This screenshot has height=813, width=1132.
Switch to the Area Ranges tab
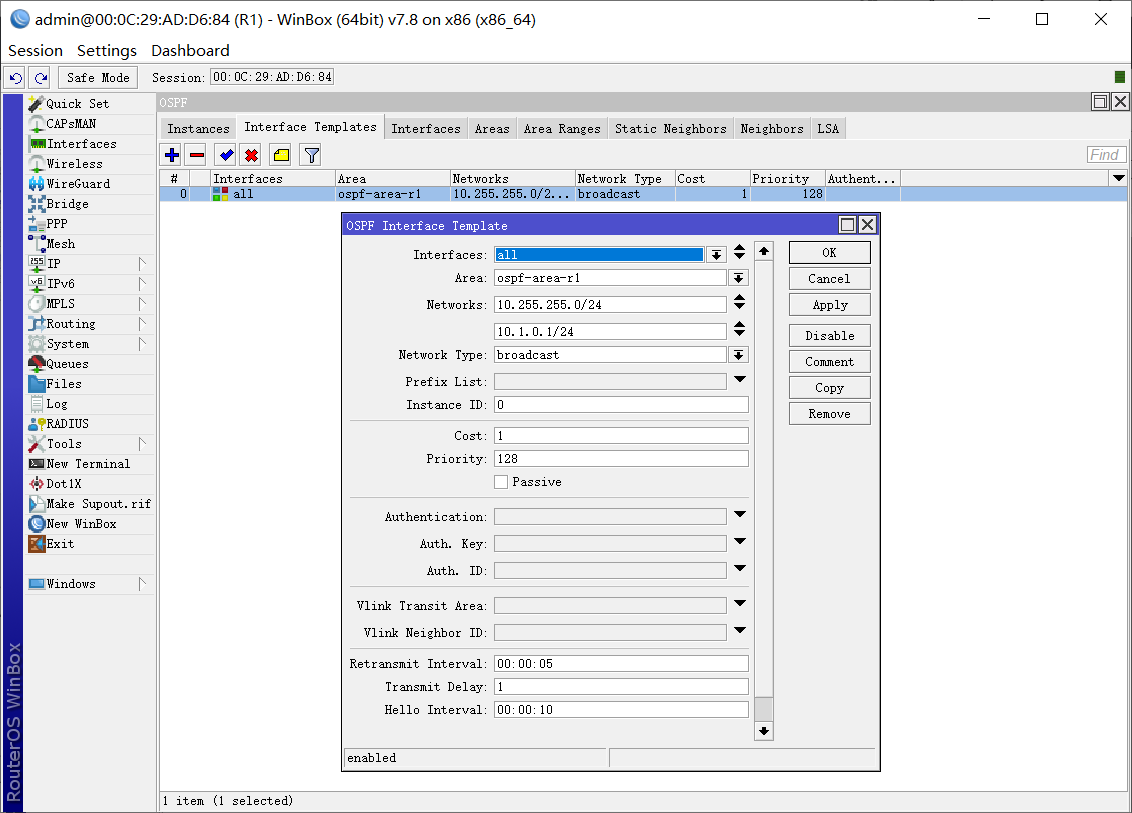[562, 129]
